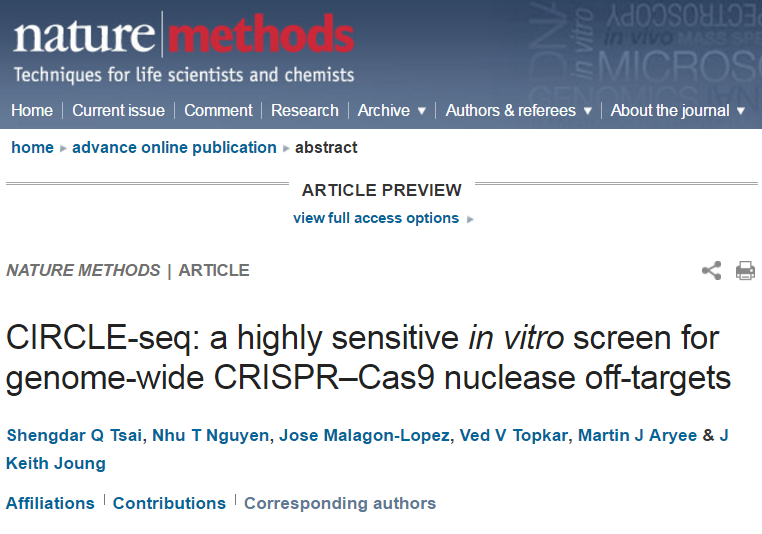This screenshot has height=534, width=762.
Task: Follow the 'view full access options' link
Action: [376, 218]
